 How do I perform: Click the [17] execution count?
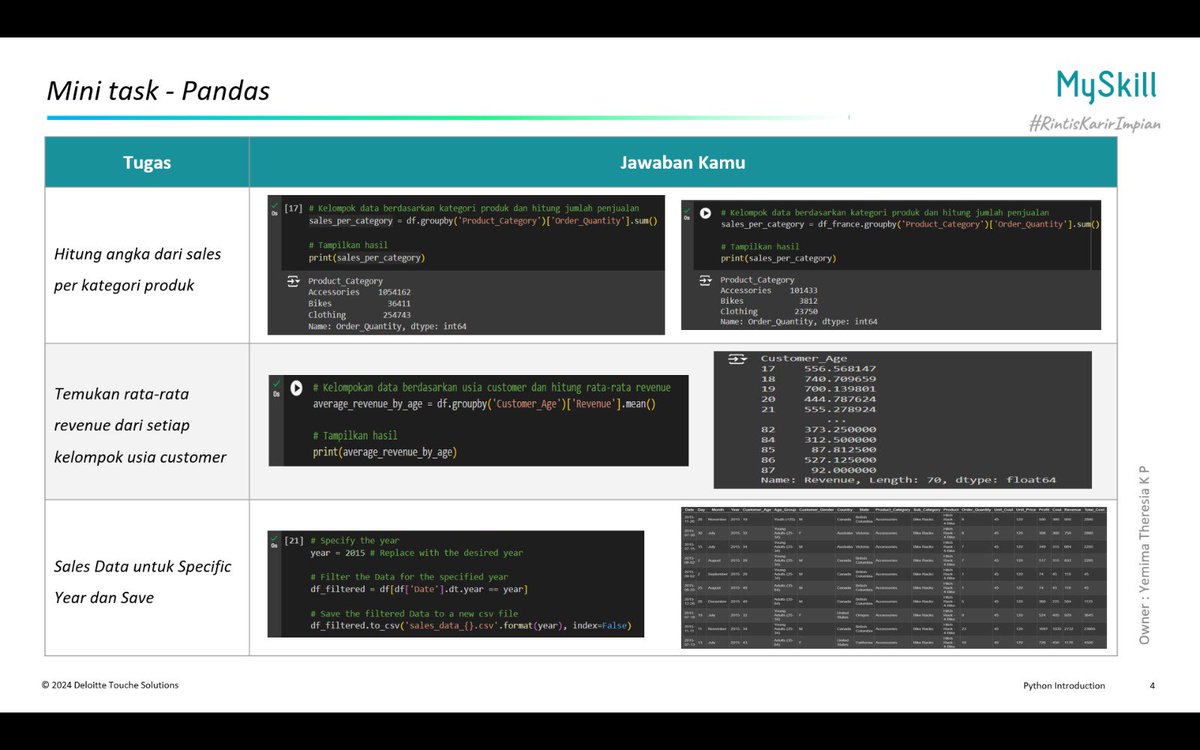pyautogui.click(x=293, y=208)
